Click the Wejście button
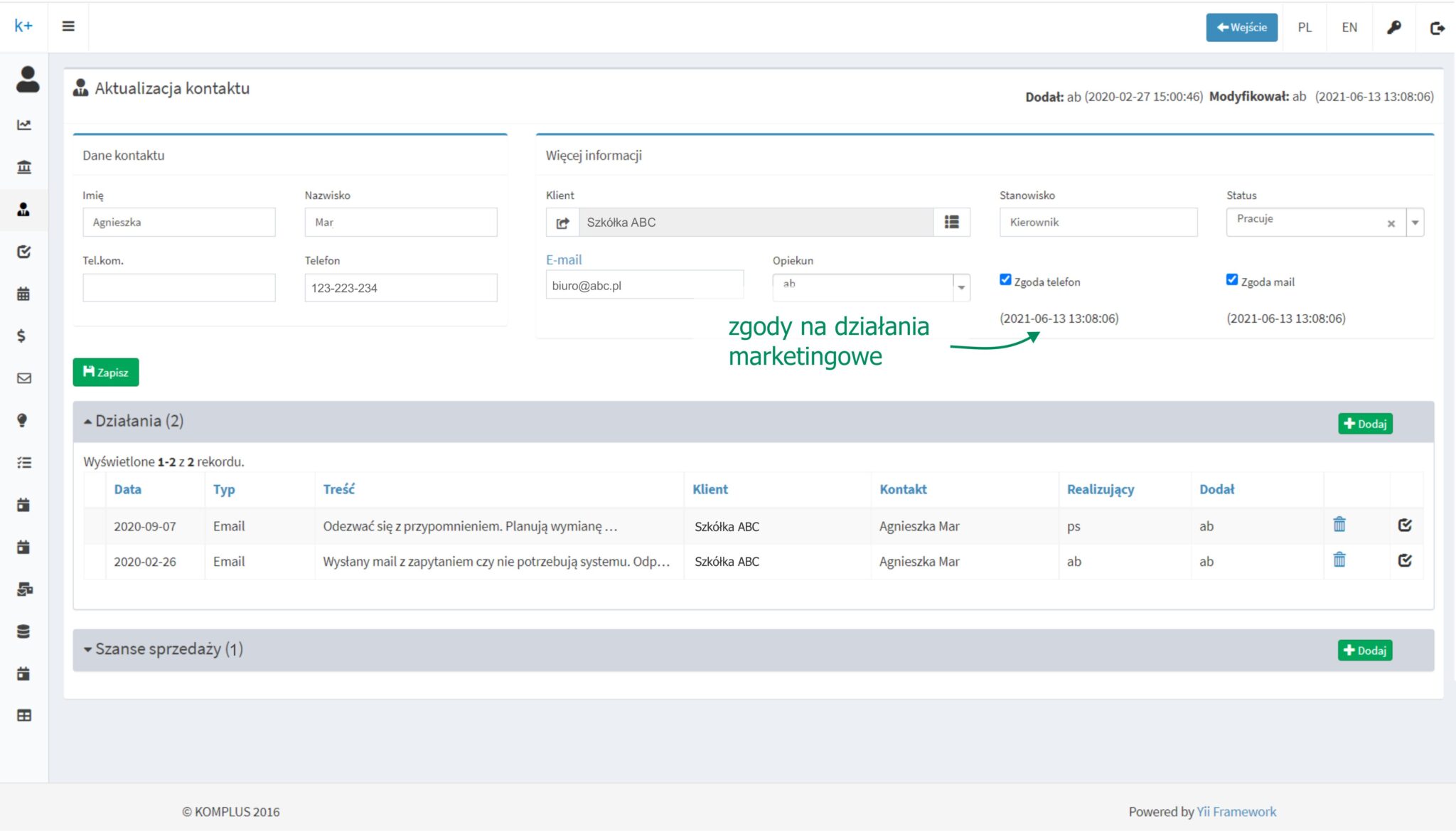 [1241, 28]
